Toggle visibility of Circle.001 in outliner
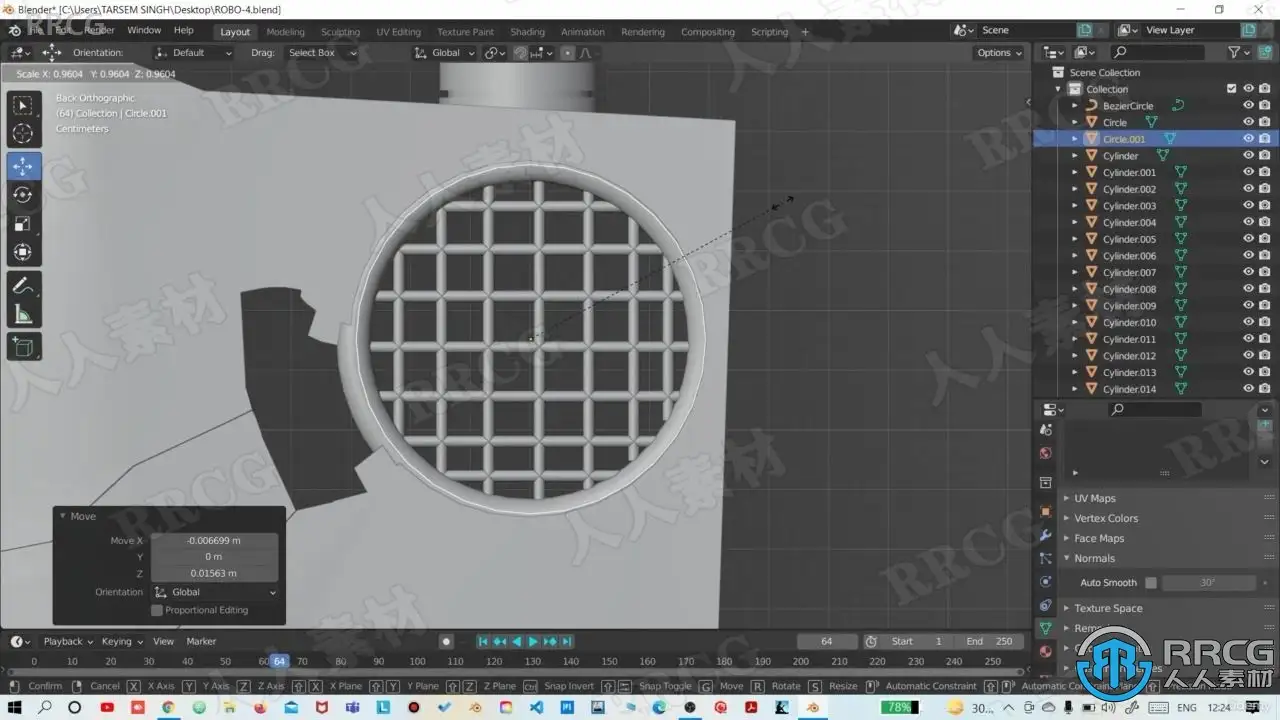 tap(1248, 139)
